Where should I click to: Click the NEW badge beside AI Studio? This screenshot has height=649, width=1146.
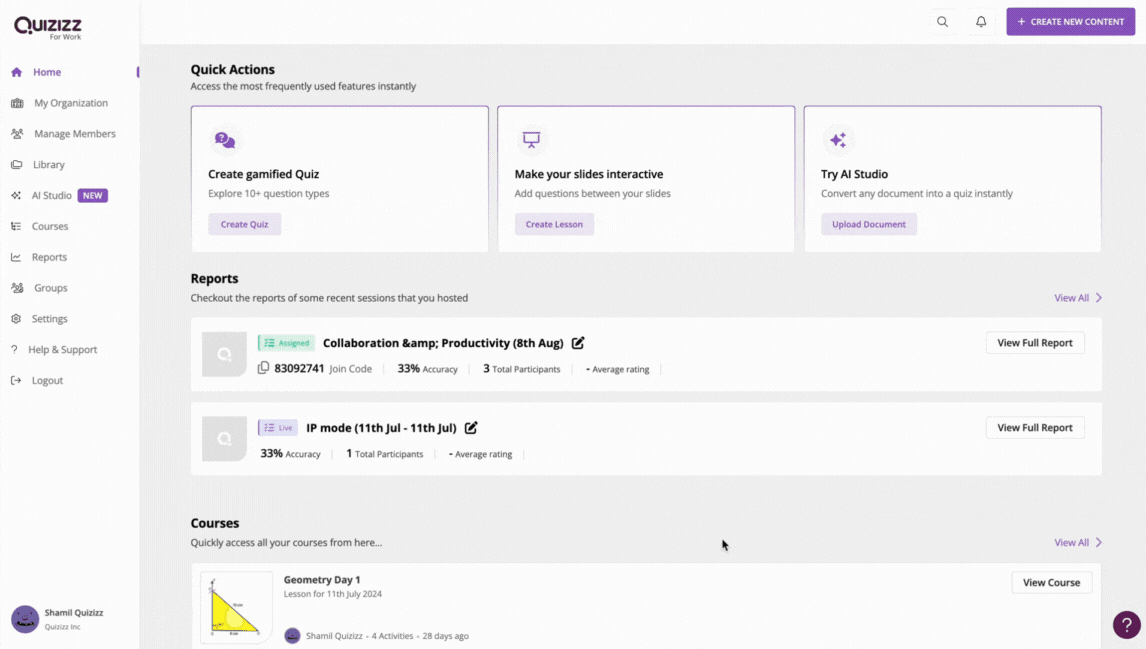click(93, 195)
